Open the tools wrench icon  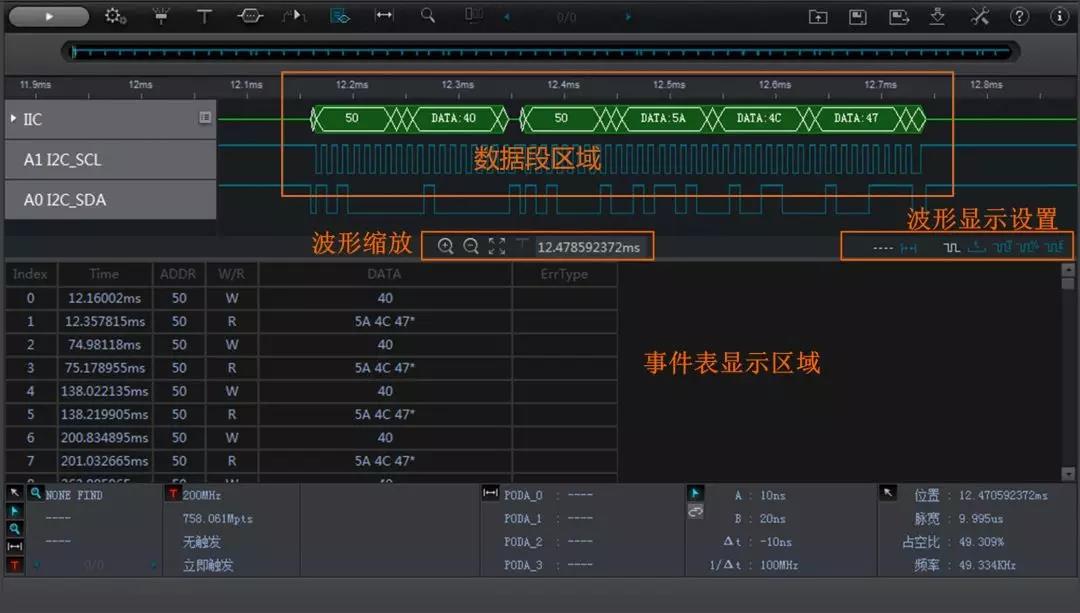coord(979,17)
